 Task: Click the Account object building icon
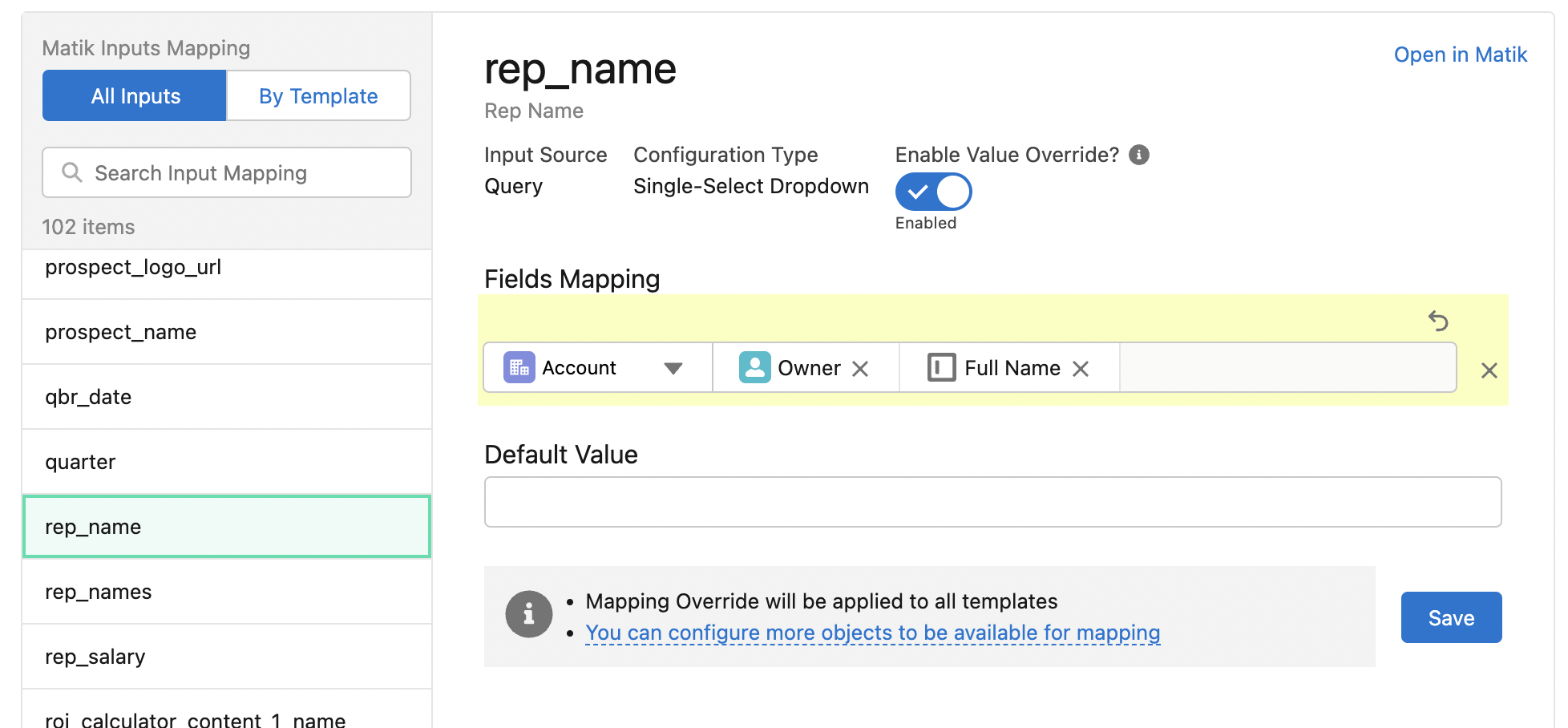coord(519,368)
